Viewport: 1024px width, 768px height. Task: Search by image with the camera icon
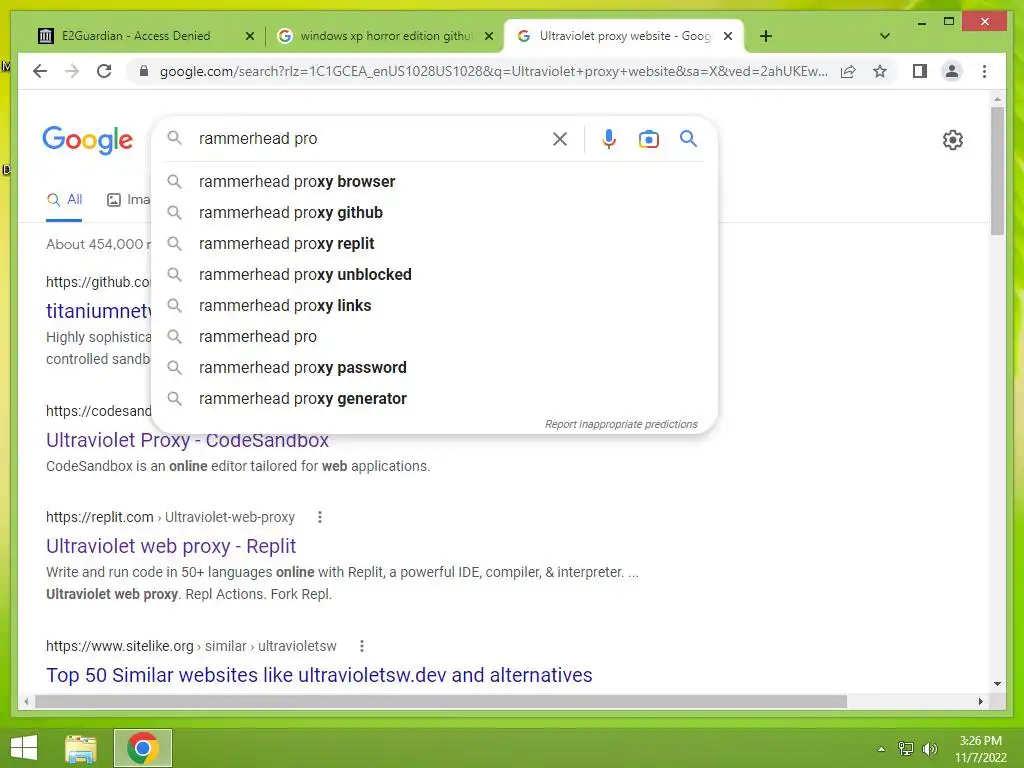pyautogui.click(x=648, y=139)
